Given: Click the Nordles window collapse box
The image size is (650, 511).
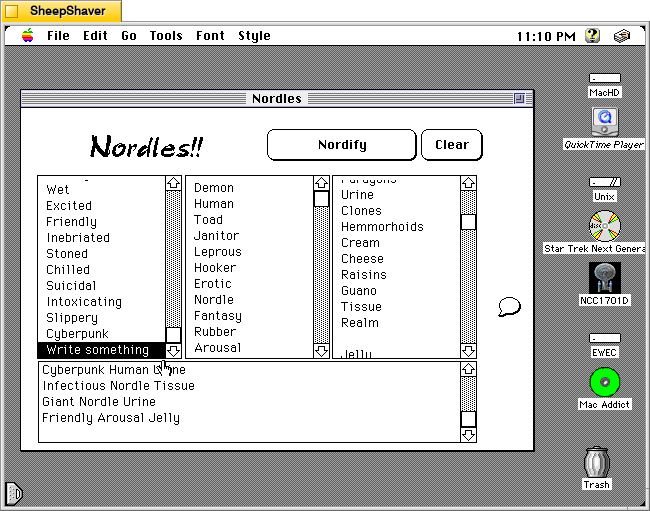Looking at the screenshot, I should (519, 99).
